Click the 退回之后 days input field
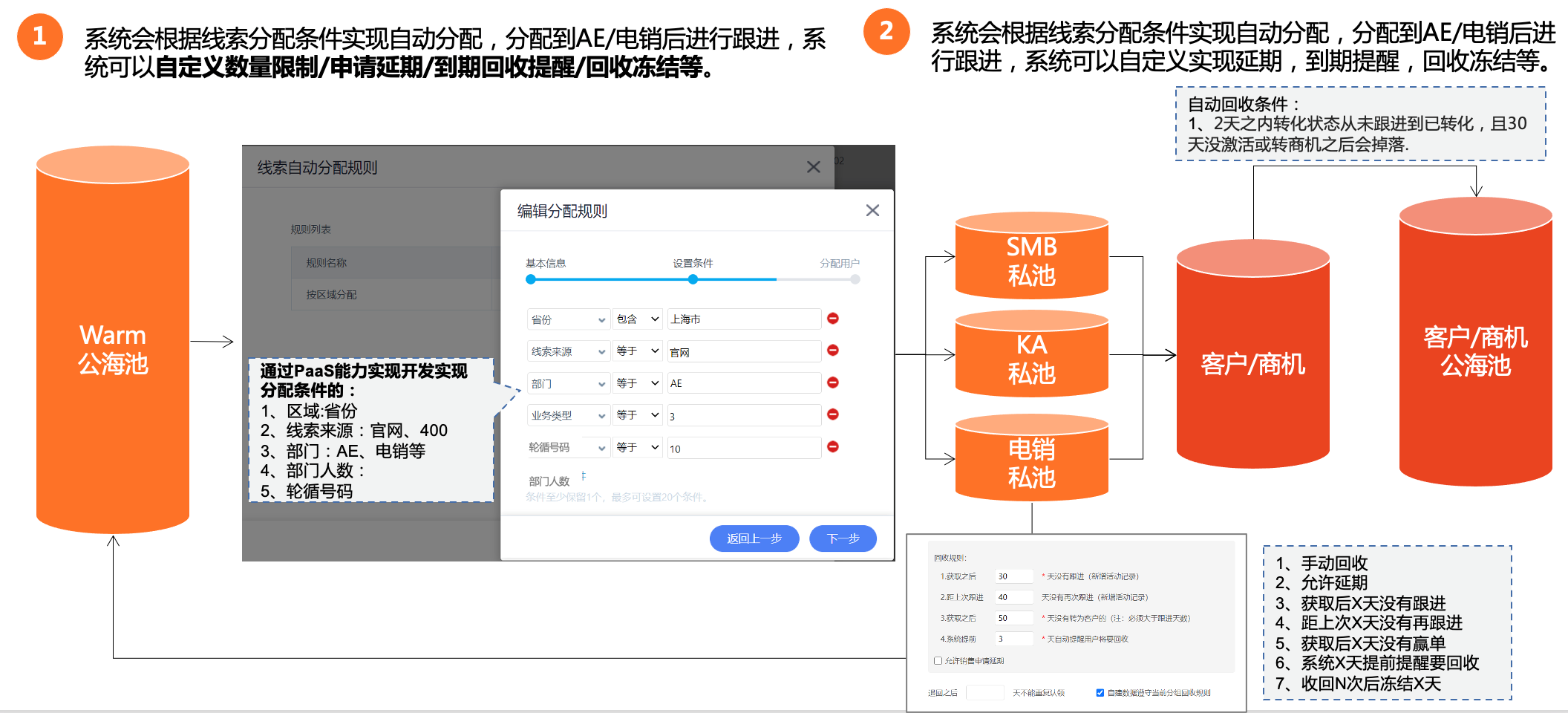Image resolution: width=1568 pixels, height=713 pixels. point(984,693)
